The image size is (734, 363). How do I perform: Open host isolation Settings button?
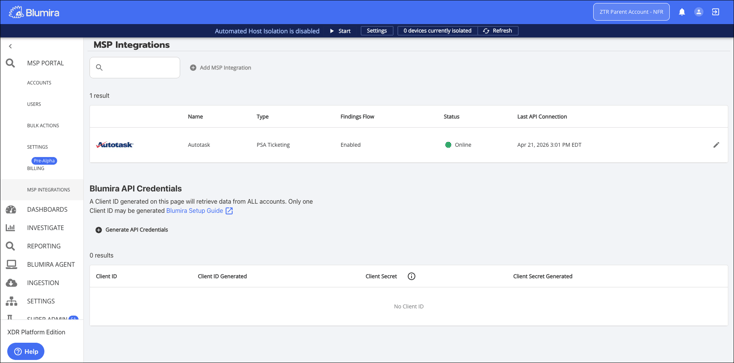376,31
